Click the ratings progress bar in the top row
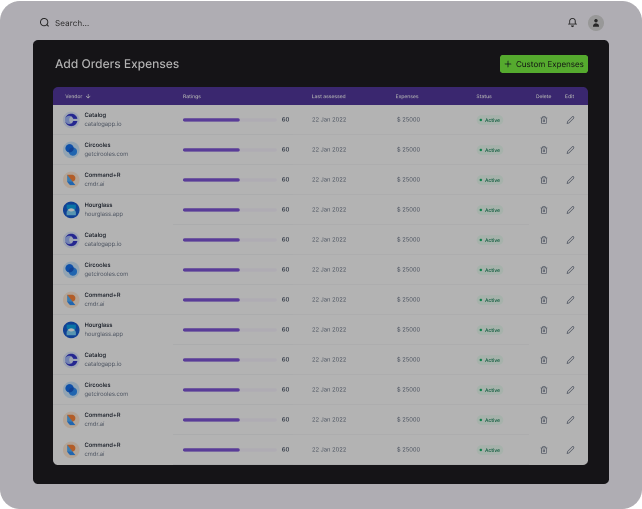Viewport: 642px width, 509px height. click(x=229, y=120)
